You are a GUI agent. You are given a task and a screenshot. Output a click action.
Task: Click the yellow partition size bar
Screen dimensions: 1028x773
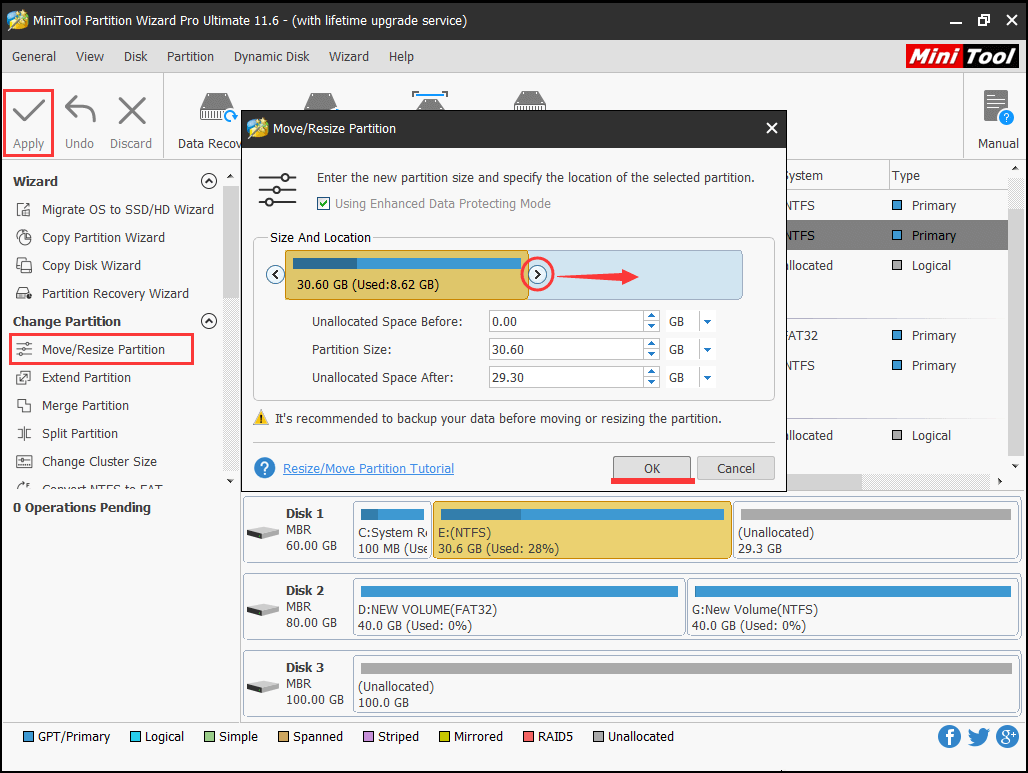click(x=406, y=275)
